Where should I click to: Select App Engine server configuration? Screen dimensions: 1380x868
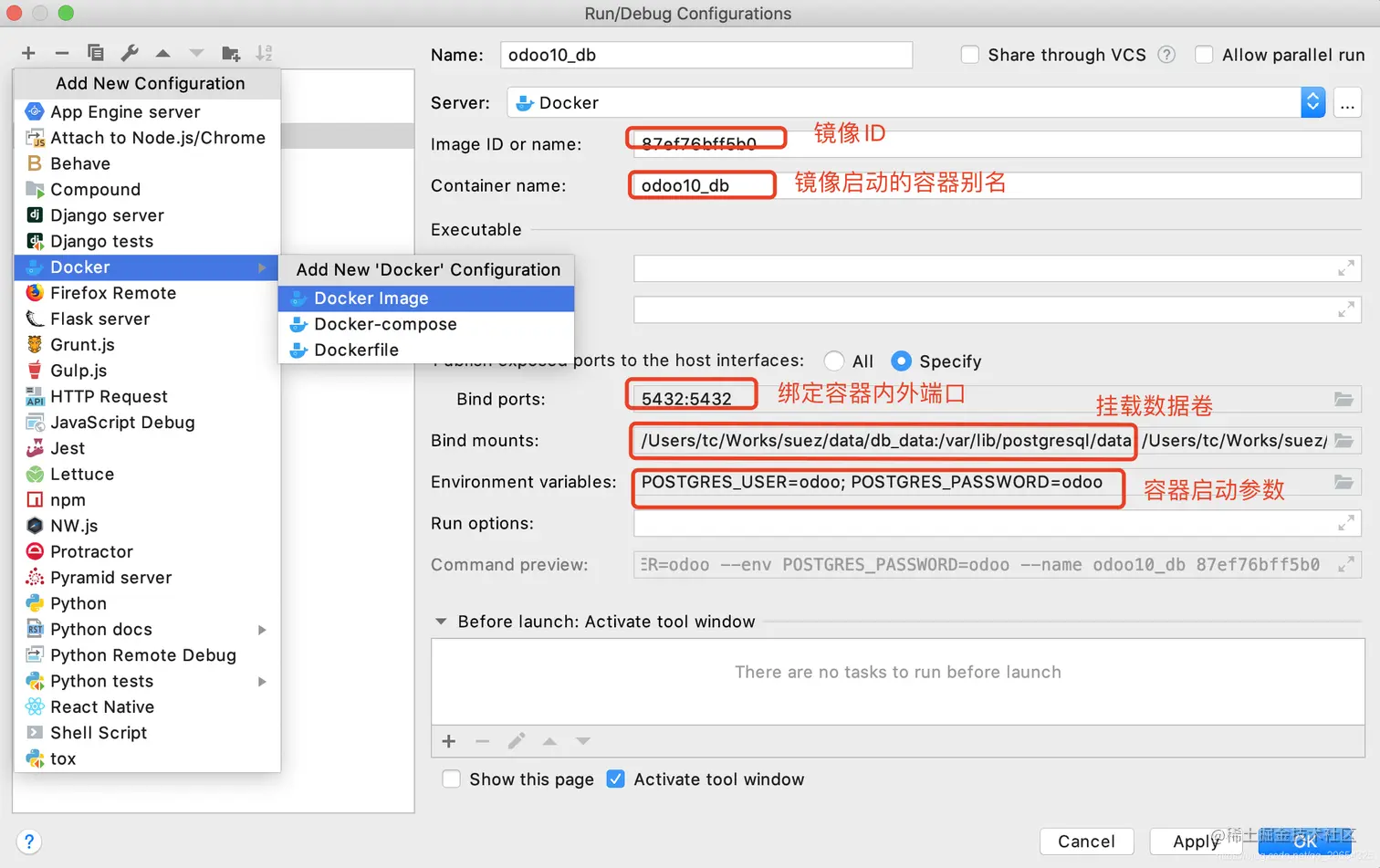(147, 111)
